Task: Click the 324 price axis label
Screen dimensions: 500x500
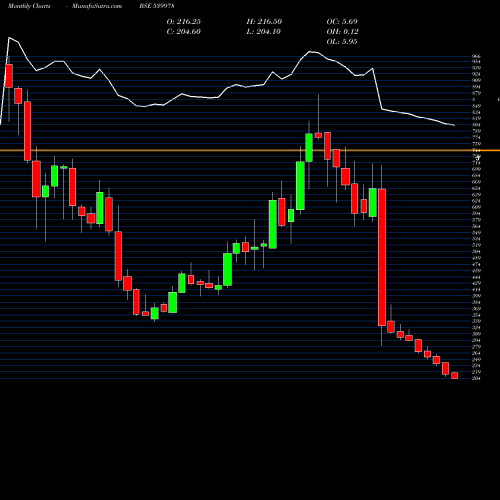Action: [476, 328]
